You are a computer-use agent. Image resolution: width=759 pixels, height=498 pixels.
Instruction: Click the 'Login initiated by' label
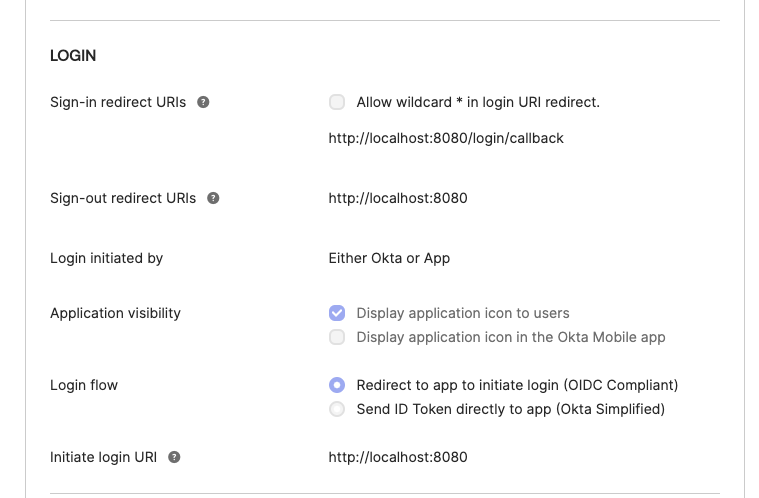pos(106,258)
